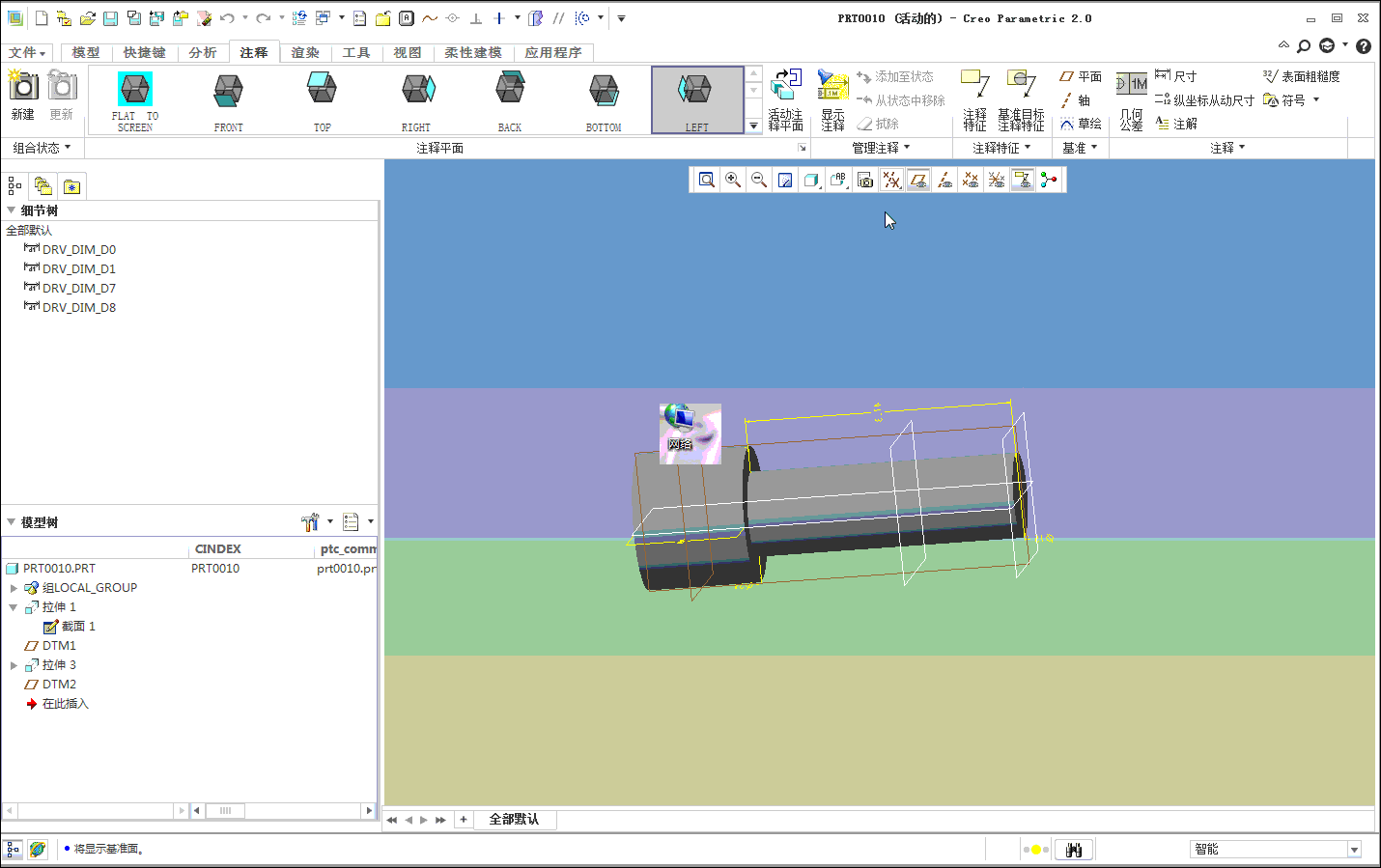Click the Redo arrow icon

pyautogui.click(x=263, y=18)
